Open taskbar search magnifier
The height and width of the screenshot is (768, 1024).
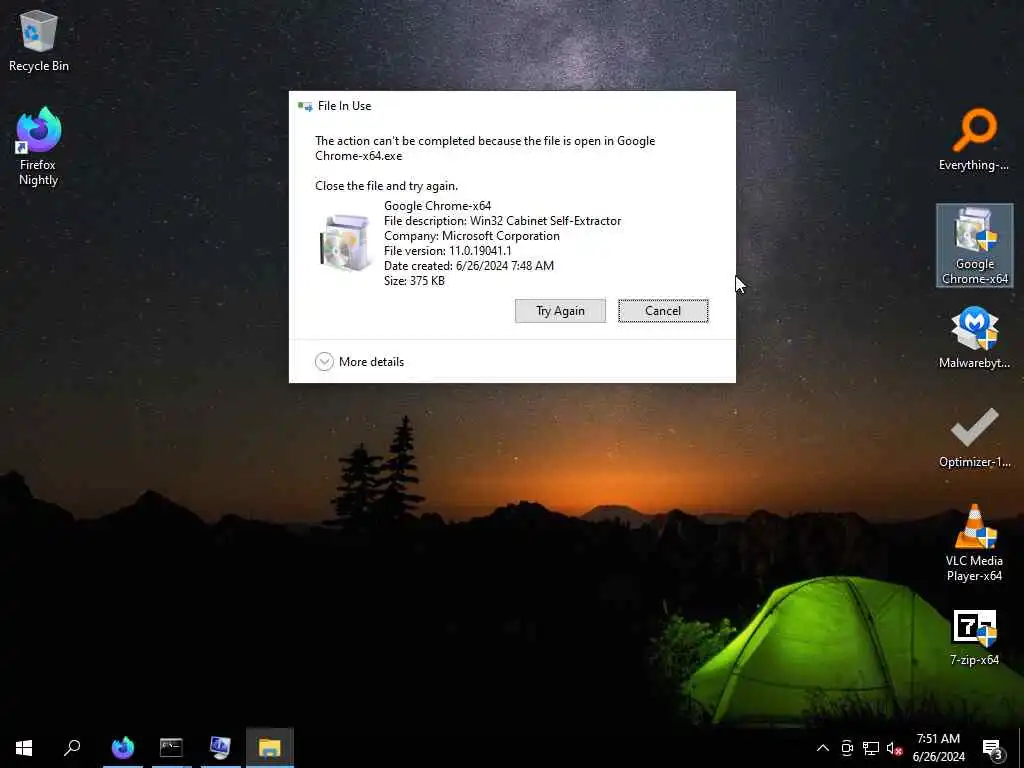(x=72, y=748)
